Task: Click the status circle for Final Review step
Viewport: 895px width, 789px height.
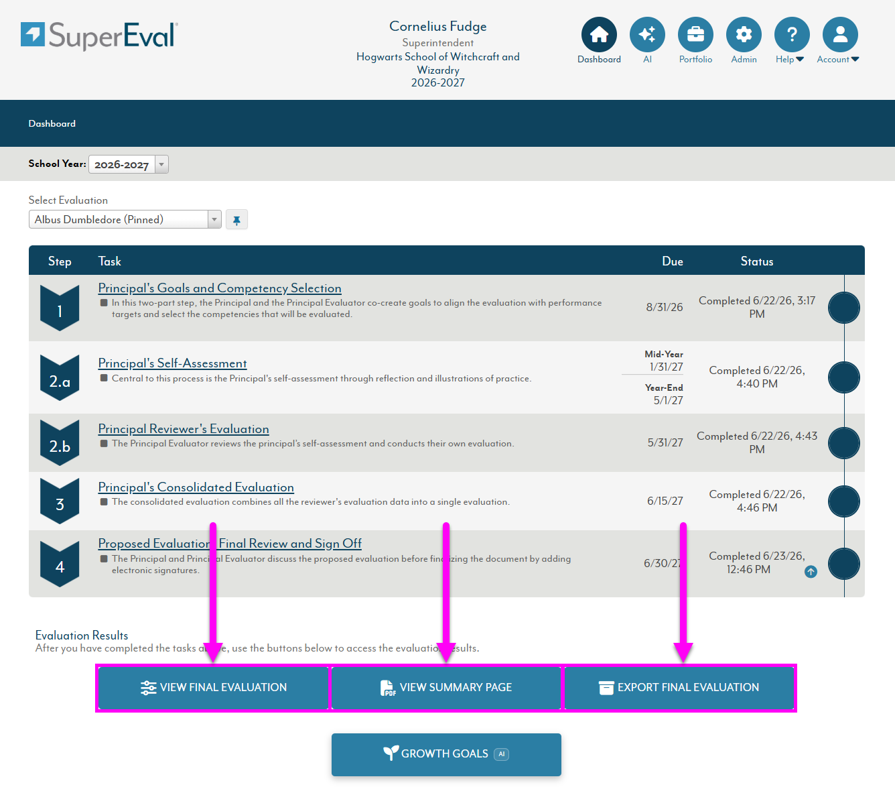Action: tap(844, 564)
